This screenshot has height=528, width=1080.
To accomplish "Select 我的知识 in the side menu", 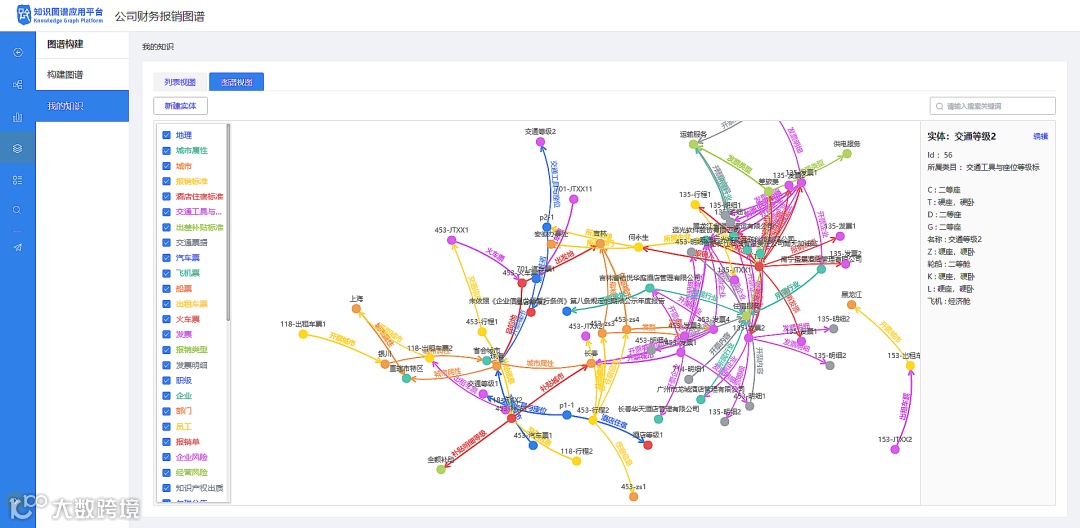I will [x=83, y=106].
